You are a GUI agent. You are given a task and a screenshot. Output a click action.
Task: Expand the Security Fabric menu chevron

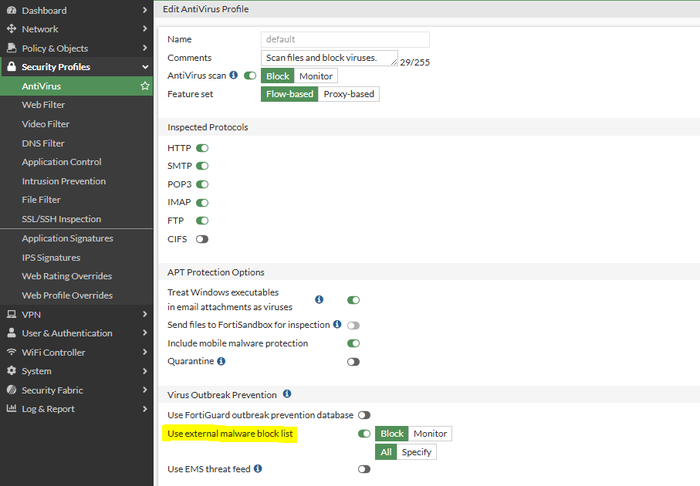click(x=145, y=390)
